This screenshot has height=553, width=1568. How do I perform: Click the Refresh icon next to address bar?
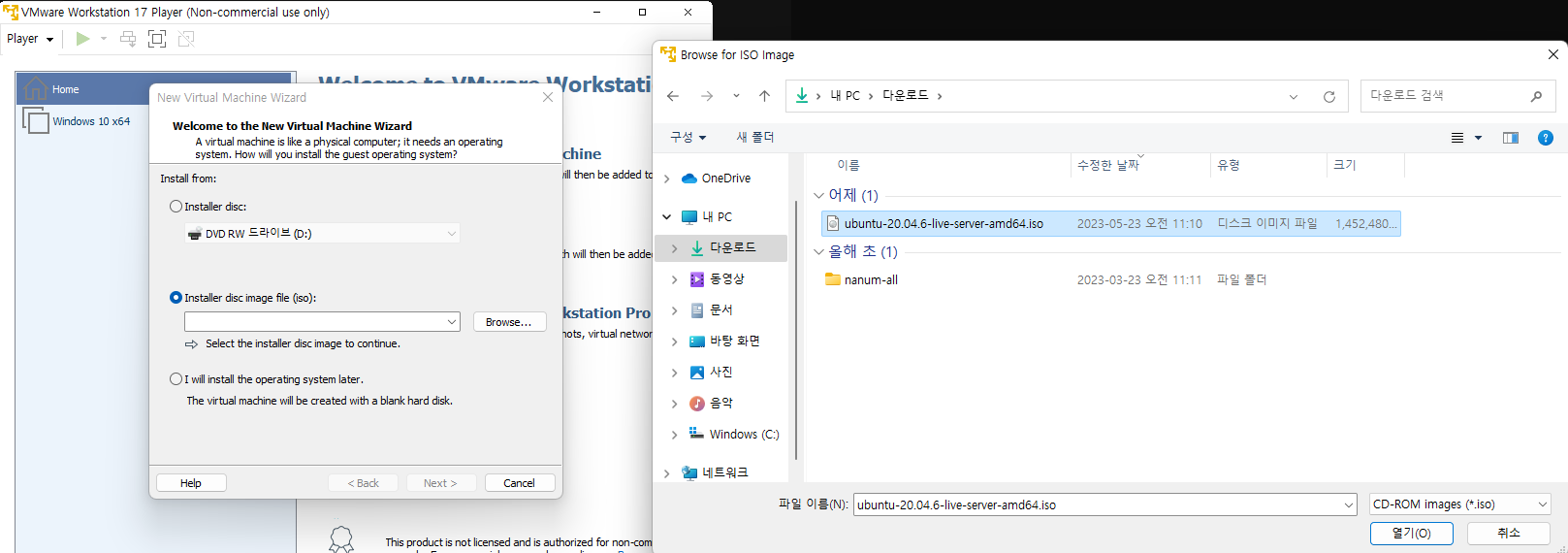click(1329, 96)
